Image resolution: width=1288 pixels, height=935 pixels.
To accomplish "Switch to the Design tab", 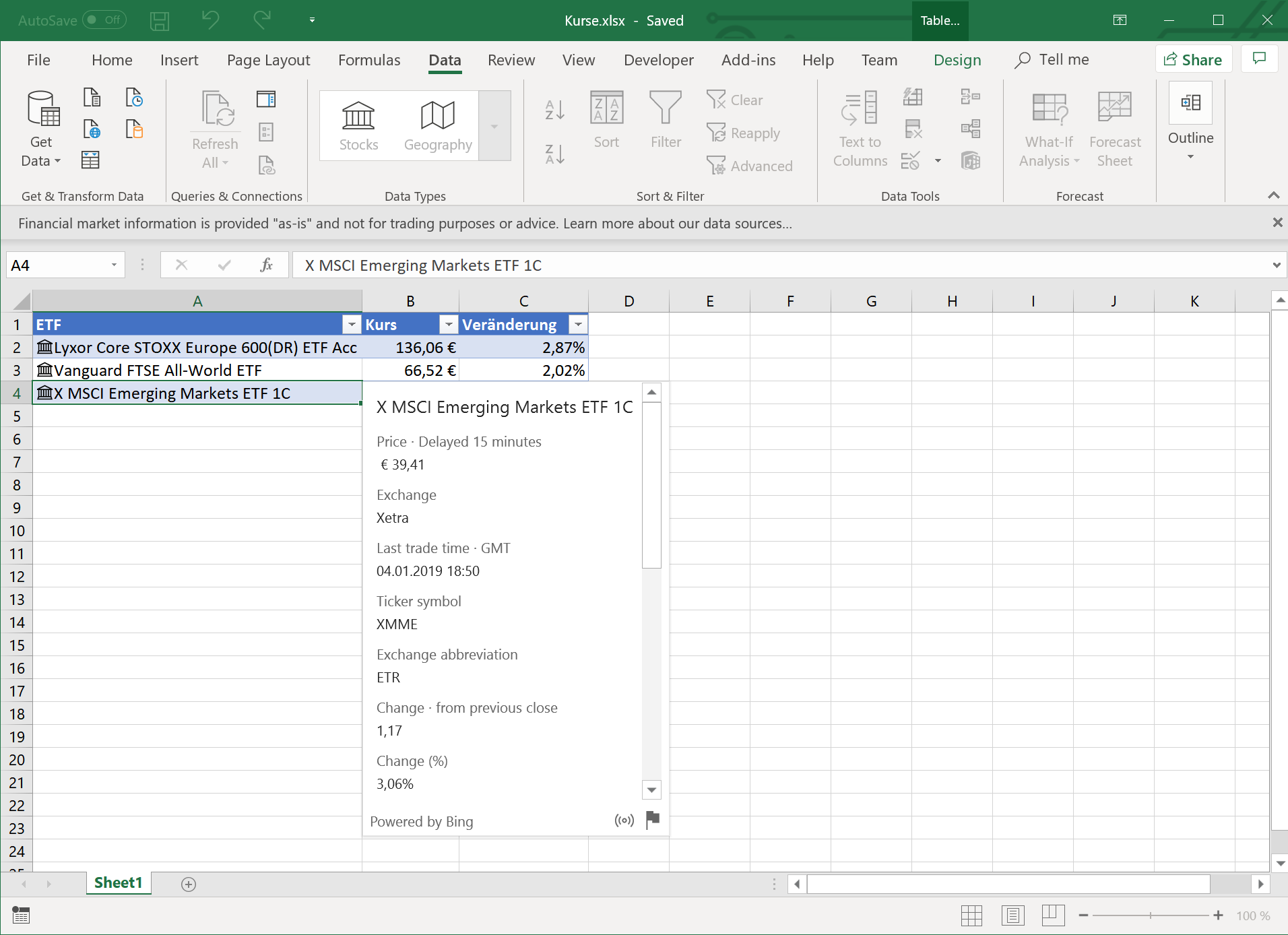I will (x=957, y=60).
